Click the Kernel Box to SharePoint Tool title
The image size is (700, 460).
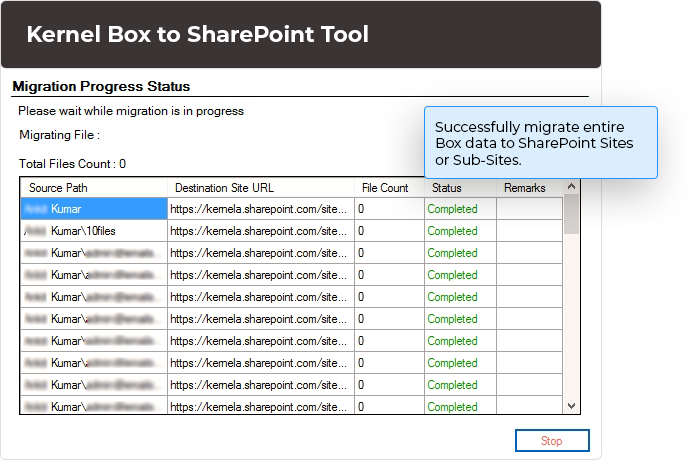[198, 34]
